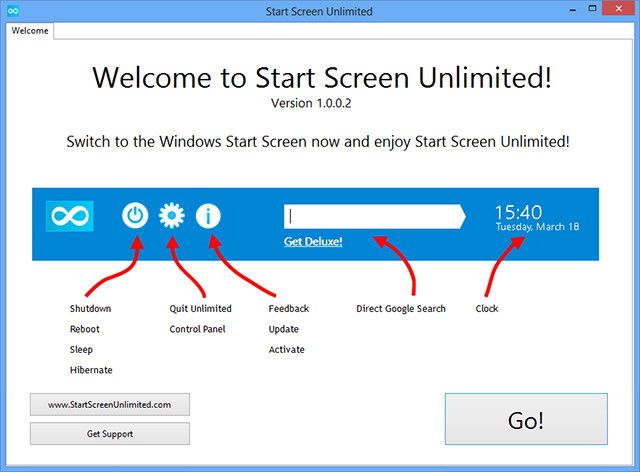The width and height of the screenshot is (640, 472).
Task: Click the 'Hibernate' label
Action: [x=91, y=370]
